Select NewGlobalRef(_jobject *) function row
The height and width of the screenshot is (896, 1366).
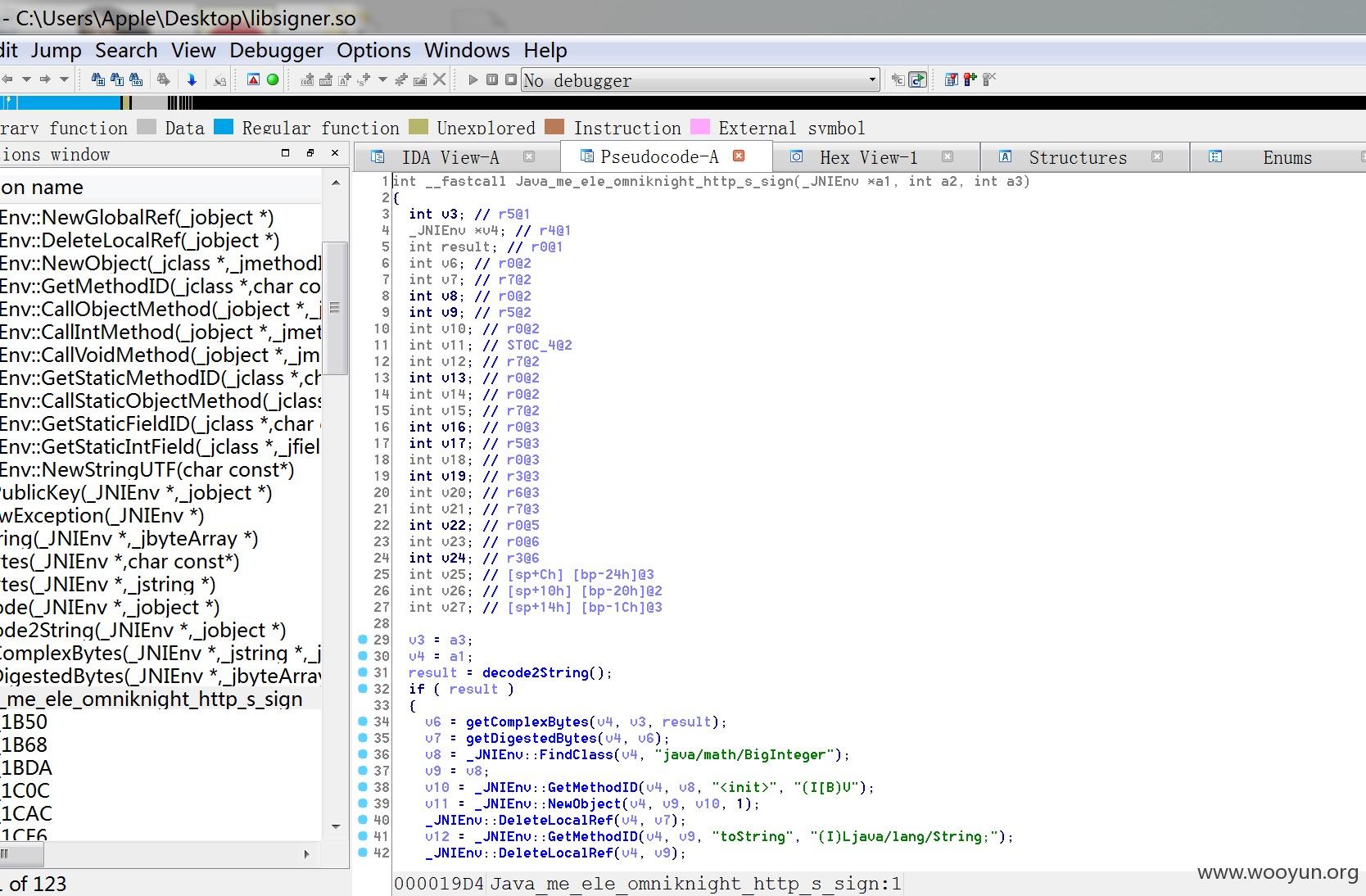pyautogui.click(x=161, y=217)
